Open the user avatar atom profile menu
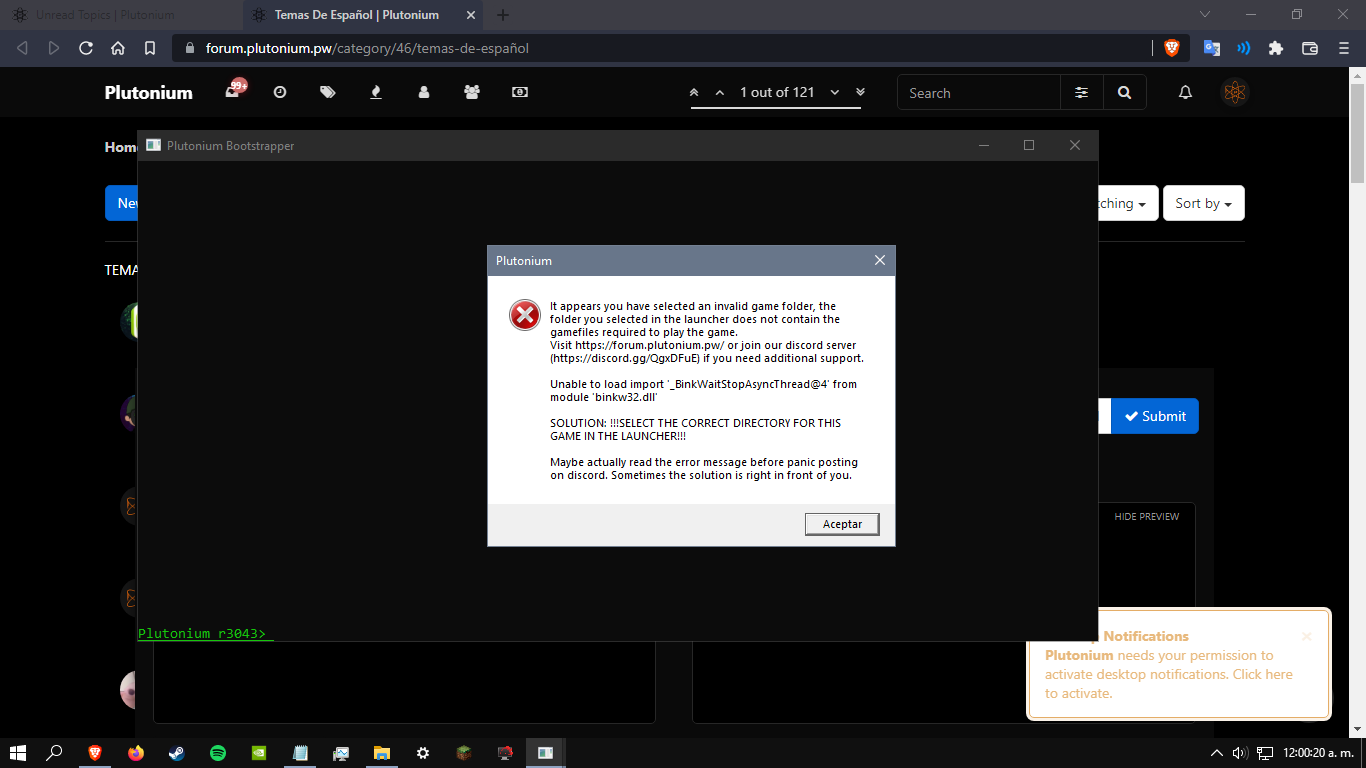1366x768 pixels. click(x=1235, y=93)
